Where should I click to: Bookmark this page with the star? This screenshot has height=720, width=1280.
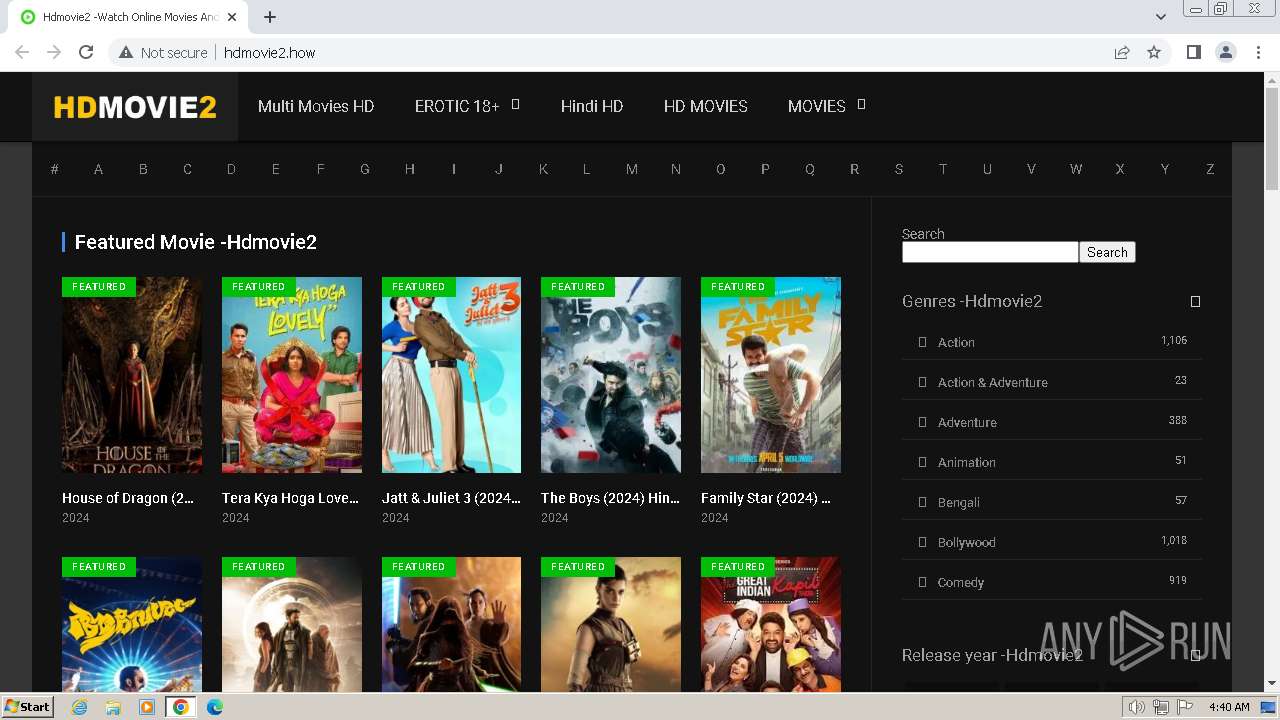click(x=1154, y=52)
